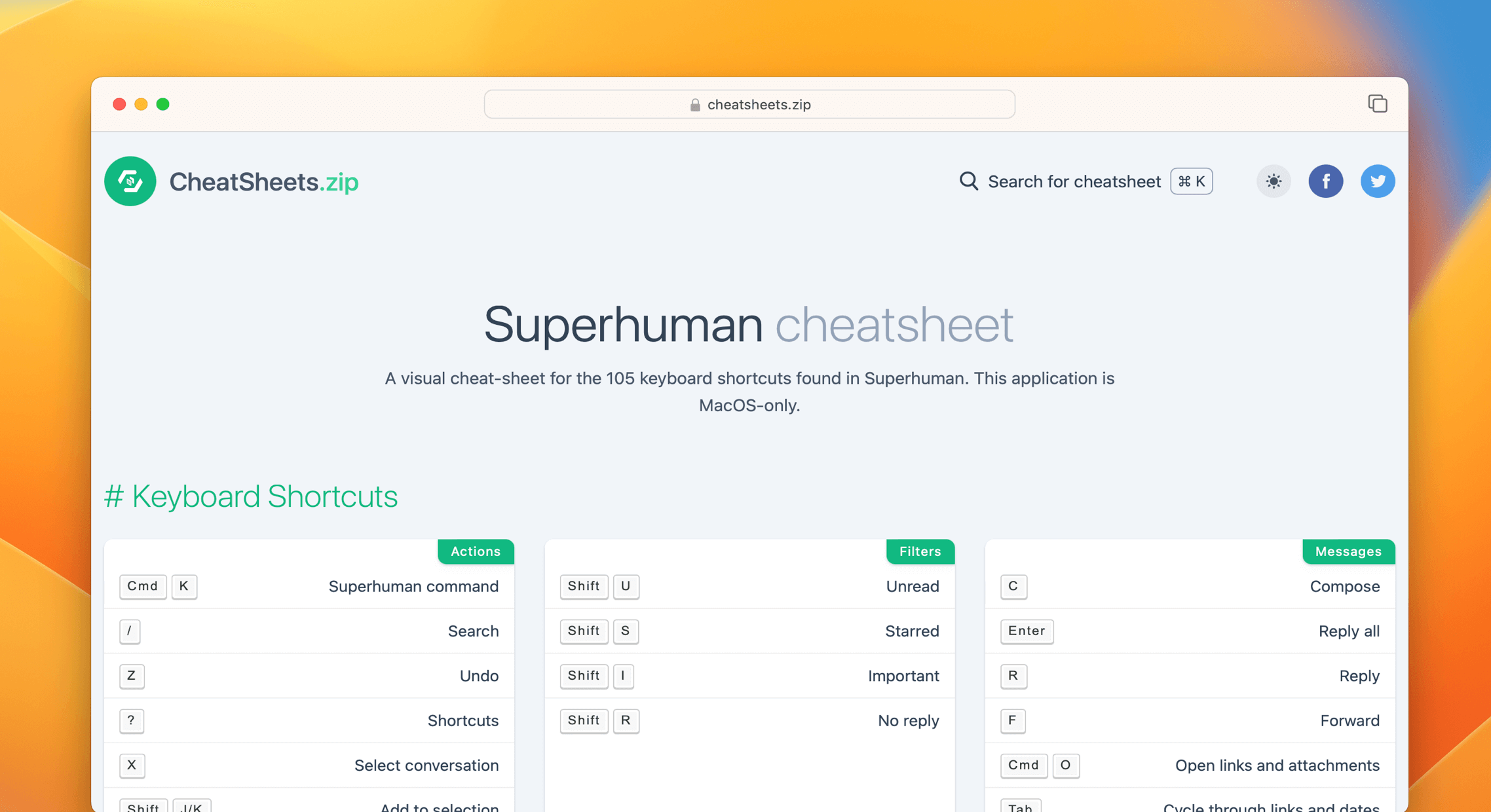Click the tab overview icon in browser toolbar
Viewport: 1491px width, 812px height.
1377,103
